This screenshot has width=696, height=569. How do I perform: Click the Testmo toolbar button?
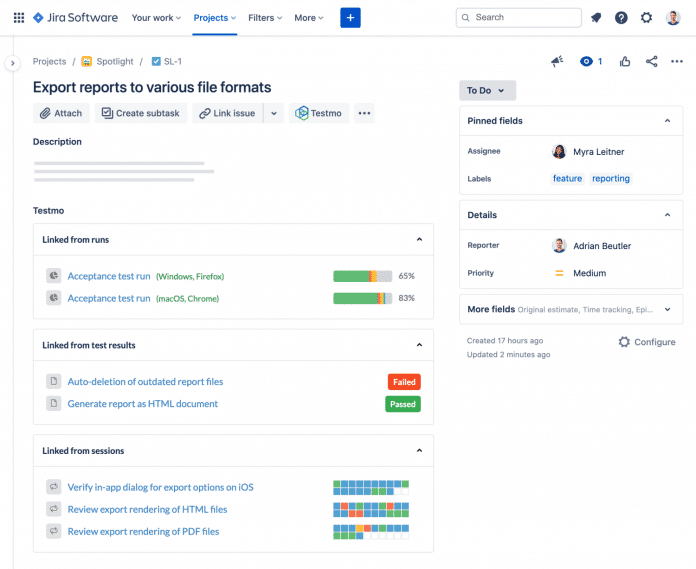(319, 113)
